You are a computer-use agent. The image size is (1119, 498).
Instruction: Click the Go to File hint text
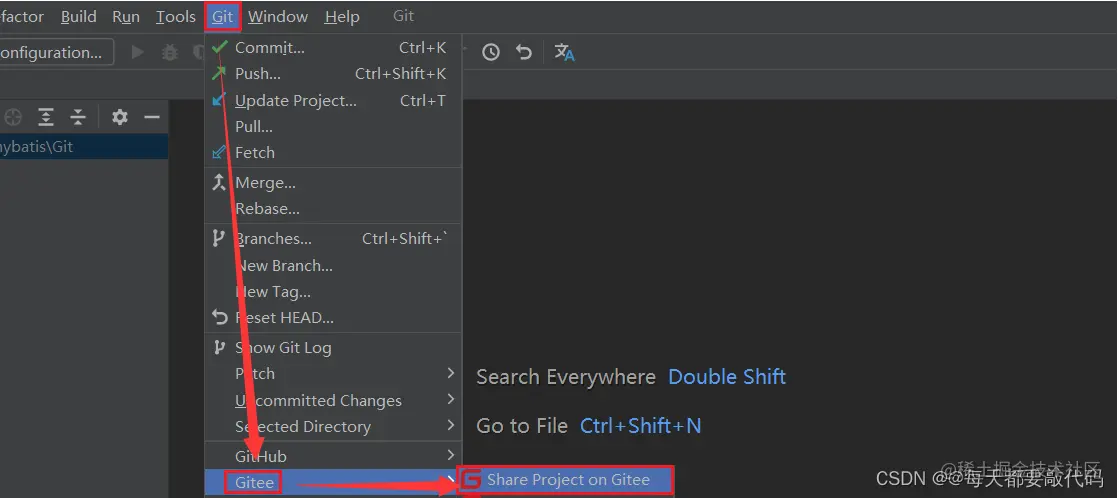(x=522, y=426)
